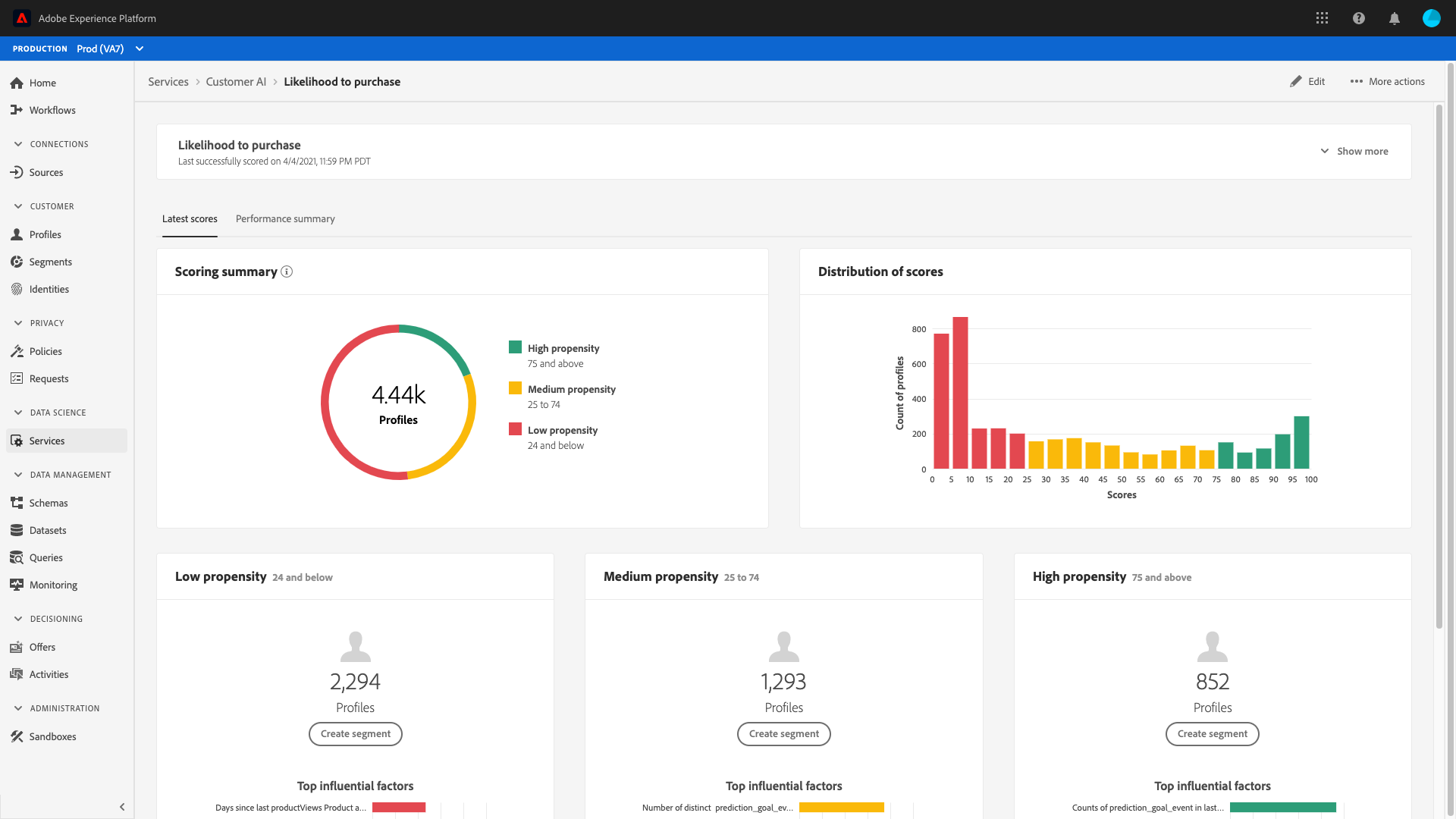Image resolution: width=1456 pixels, height=819 pixels.
Task: Create segment for Low propensity profiles
Action: click(x=355, y=733)
